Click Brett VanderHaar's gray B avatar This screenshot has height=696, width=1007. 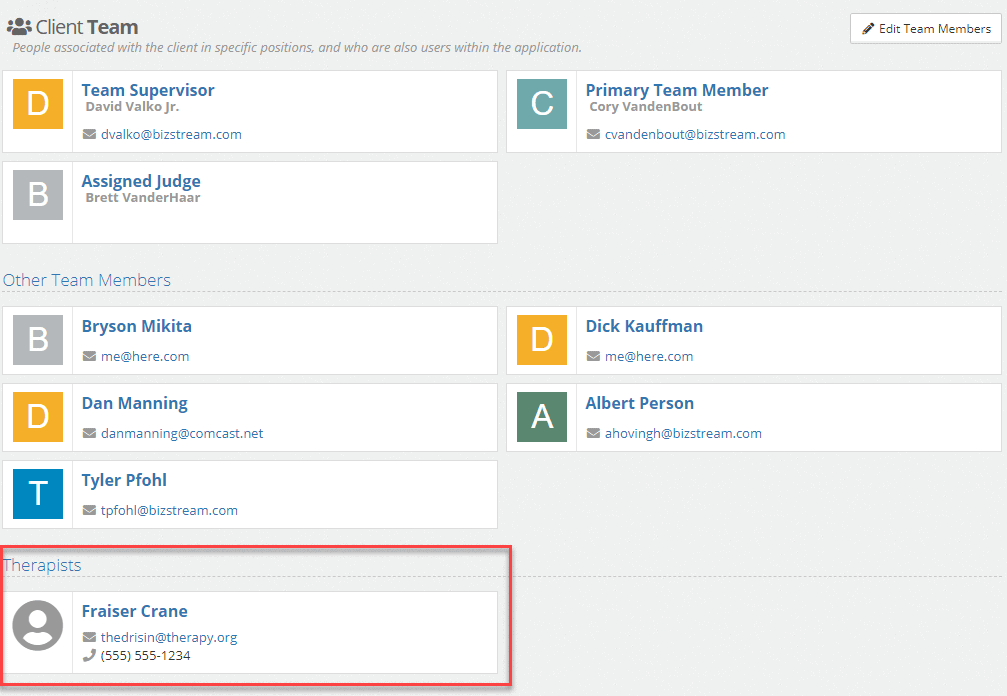pos(38,195)
